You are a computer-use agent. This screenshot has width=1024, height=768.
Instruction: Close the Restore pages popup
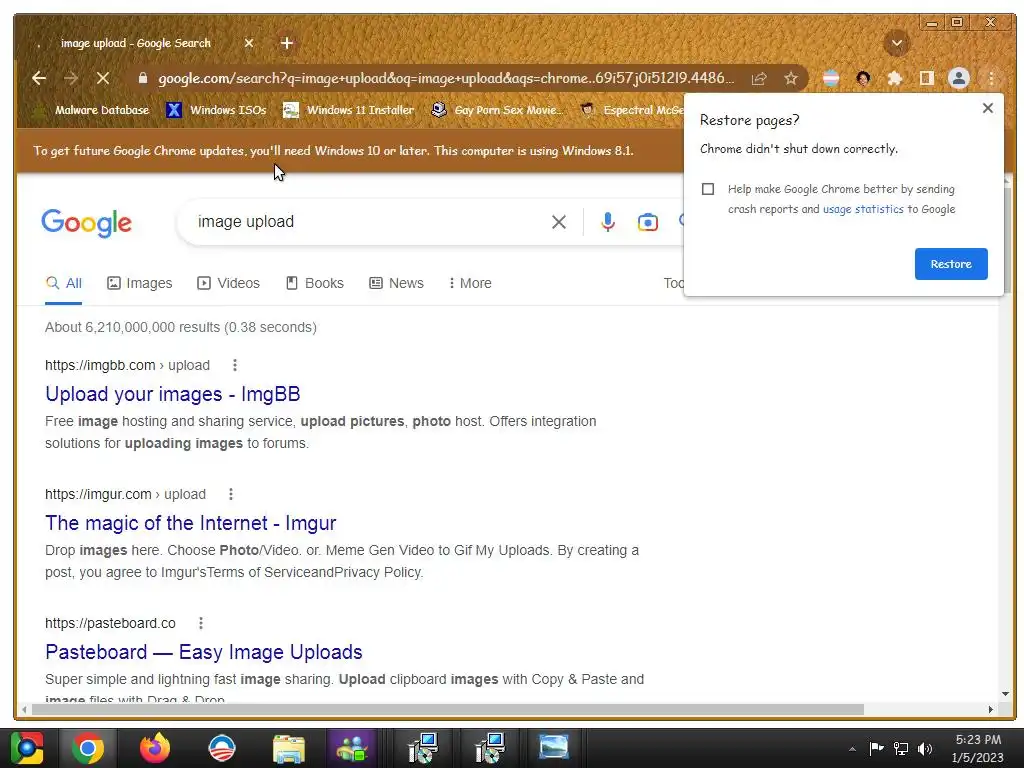[x=987, y=108]
